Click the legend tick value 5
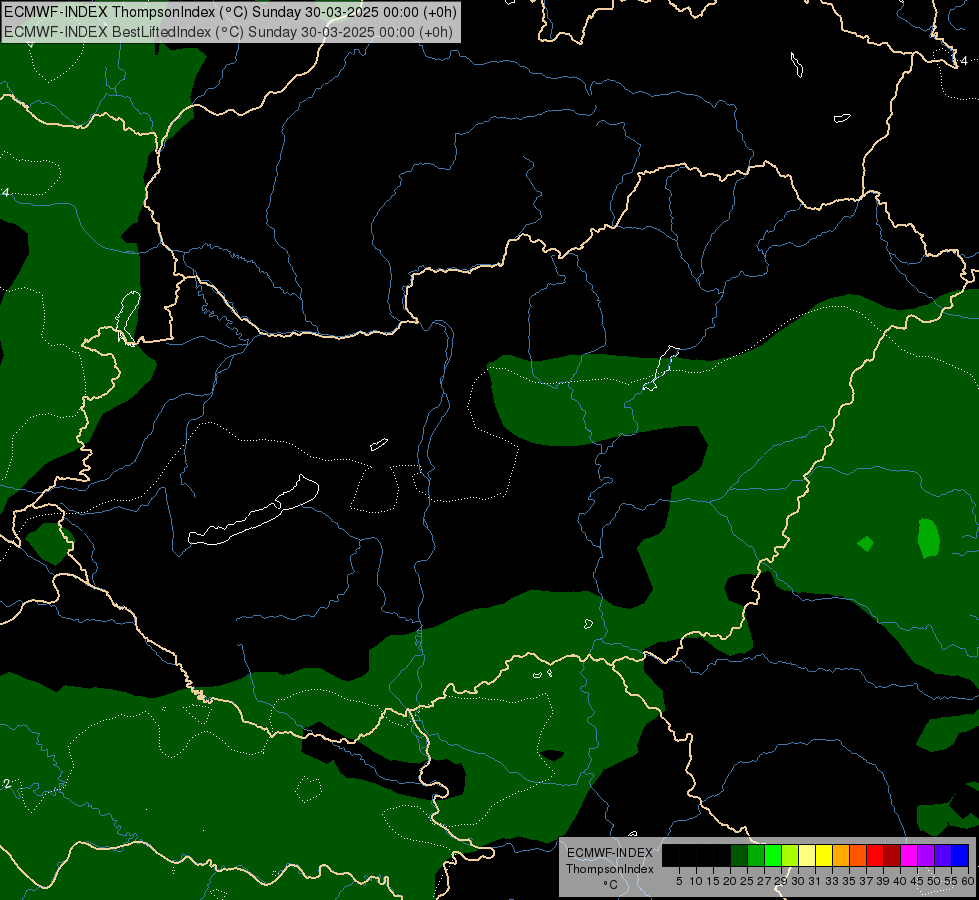979x900 pixels. click(679, 881)
